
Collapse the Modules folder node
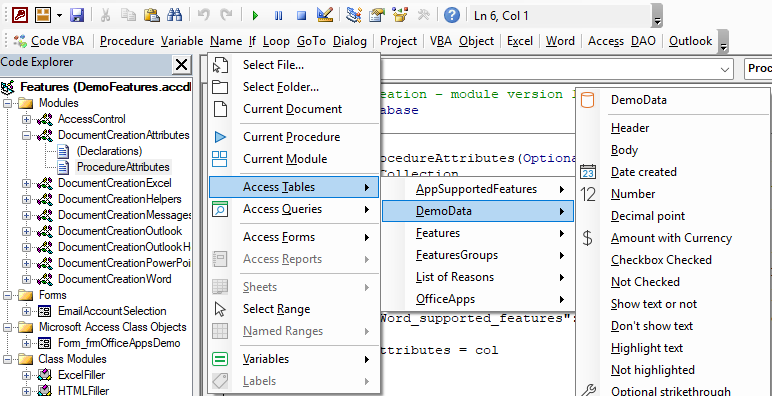[7, 103]
